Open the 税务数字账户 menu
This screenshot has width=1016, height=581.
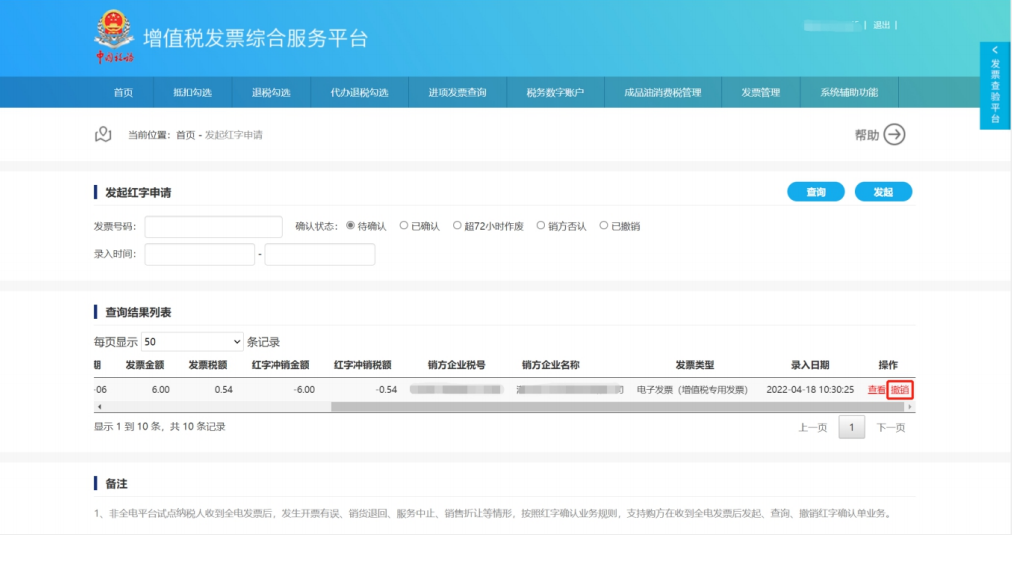point(555,92)
